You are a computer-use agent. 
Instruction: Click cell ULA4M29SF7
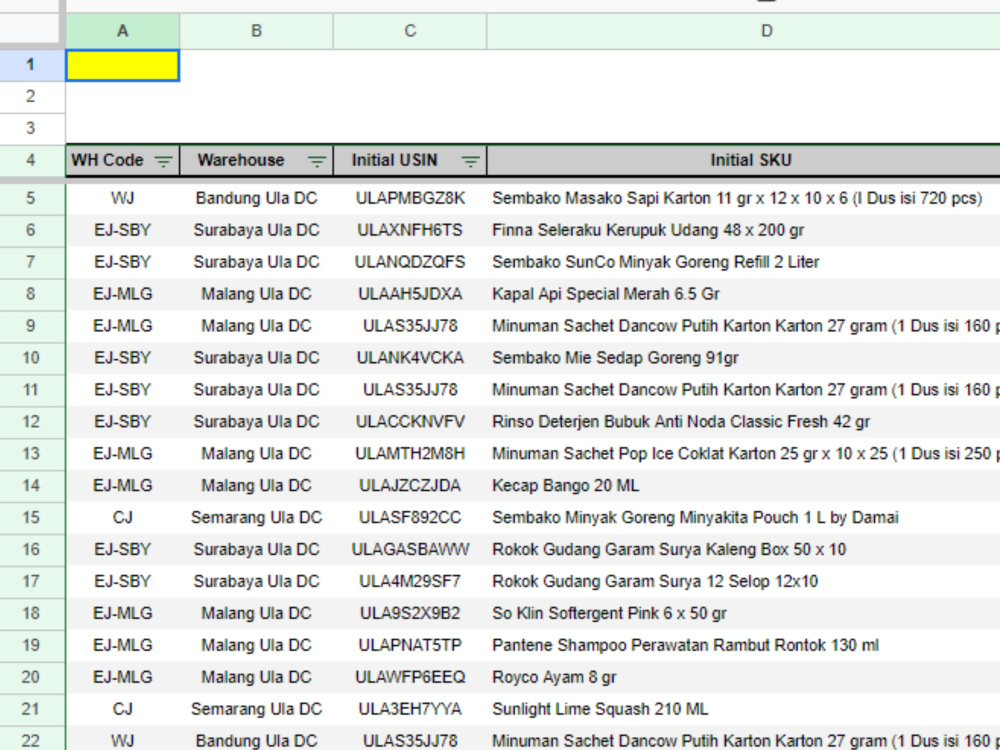(x=410, y=581)
